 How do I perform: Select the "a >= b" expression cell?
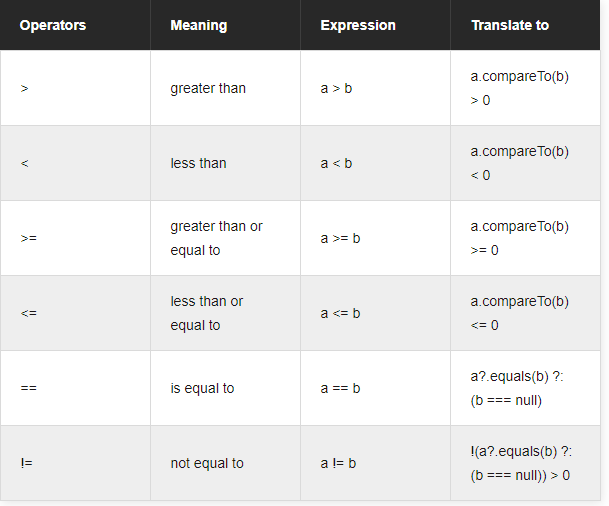(340, 238)
